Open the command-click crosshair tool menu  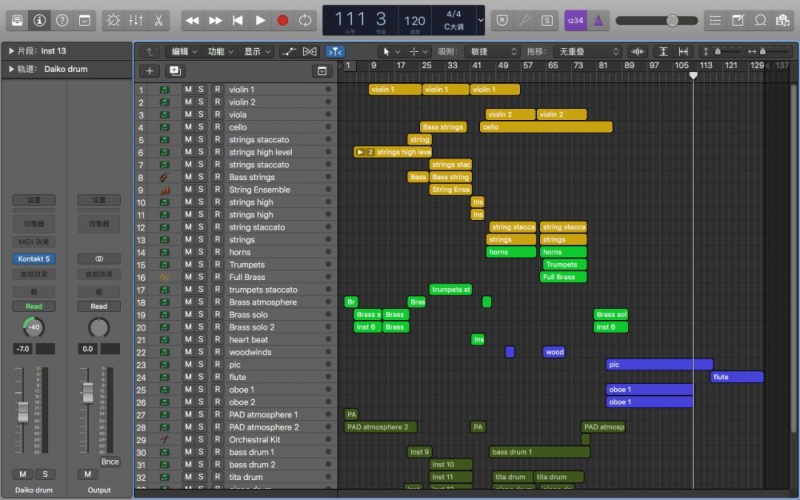(418, 52)
